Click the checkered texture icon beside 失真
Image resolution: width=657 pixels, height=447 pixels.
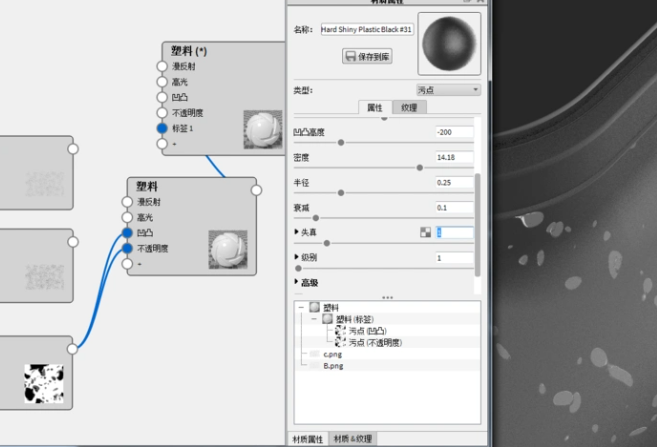(x=425, y=232)
